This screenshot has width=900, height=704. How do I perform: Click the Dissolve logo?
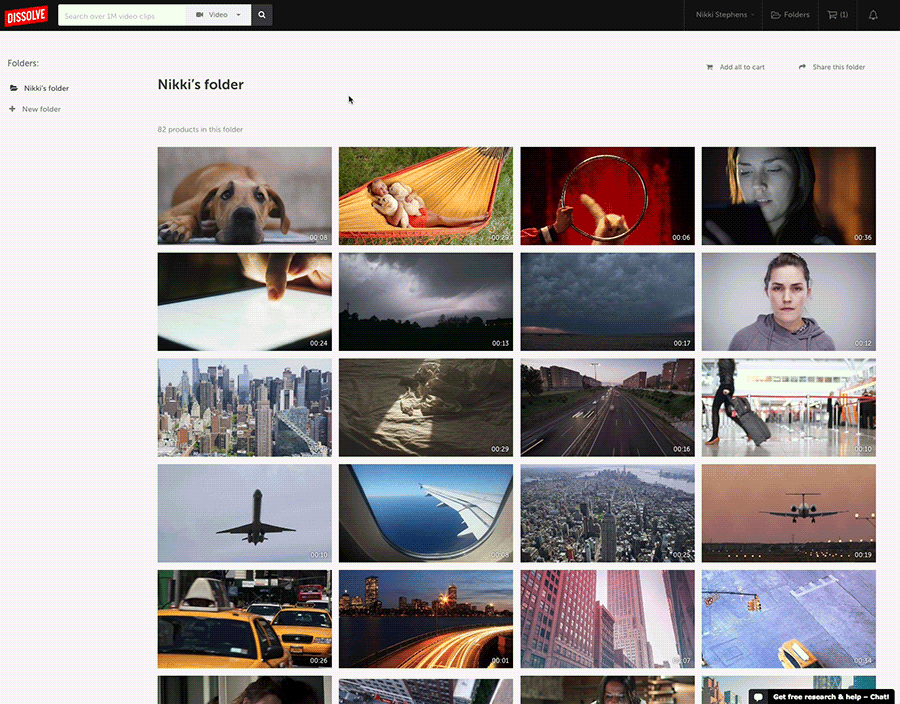pos(26,15)
